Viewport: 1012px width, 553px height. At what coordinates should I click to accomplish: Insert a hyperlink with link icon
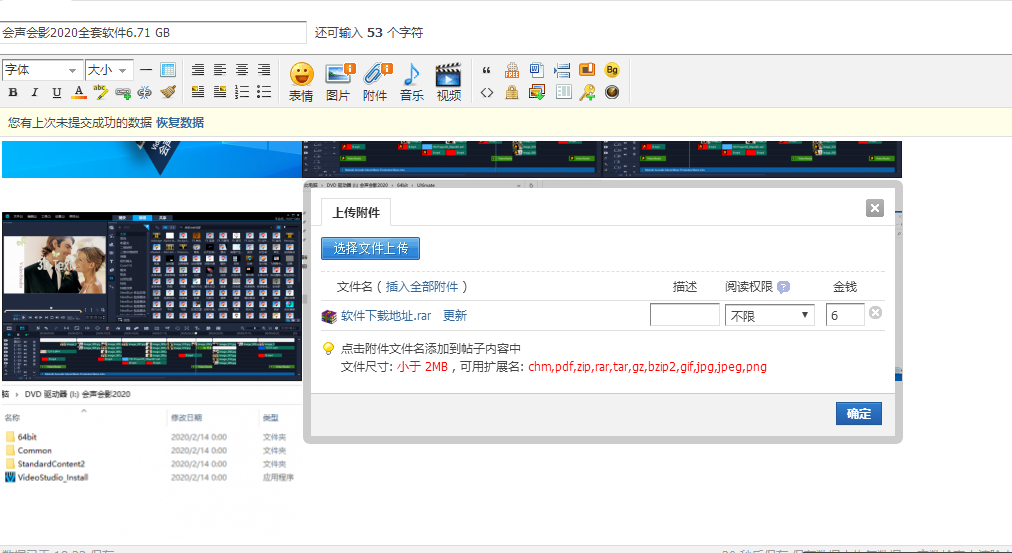click(x=123, y=92)
